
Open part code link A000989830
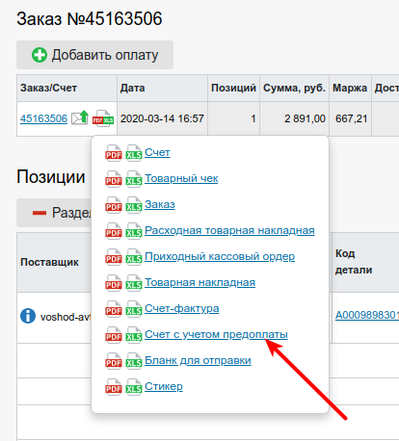coord(367,315)
